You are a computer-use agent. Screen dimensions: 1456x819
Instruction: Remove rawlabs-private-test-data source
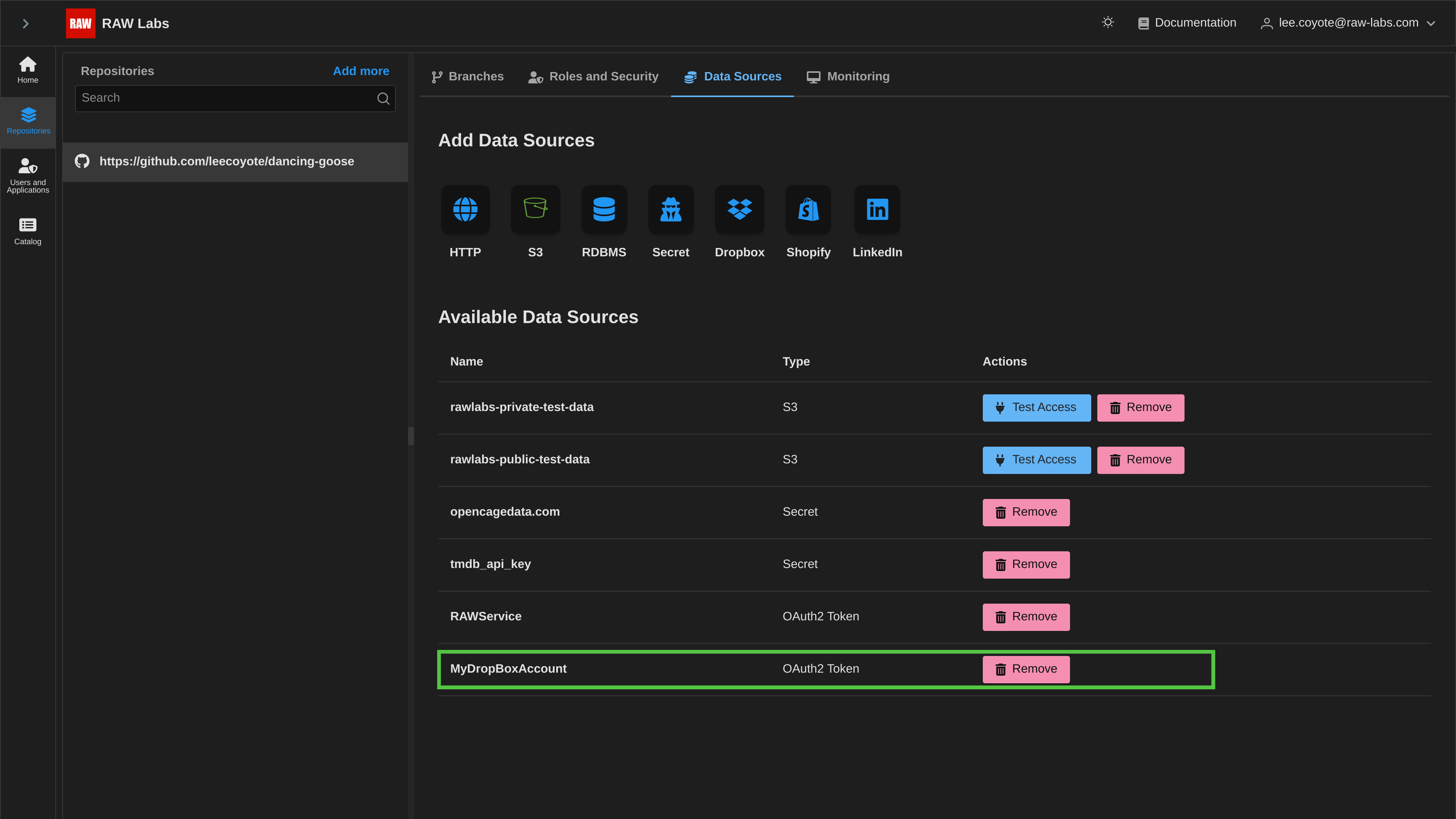click(x=1141, y=408)
